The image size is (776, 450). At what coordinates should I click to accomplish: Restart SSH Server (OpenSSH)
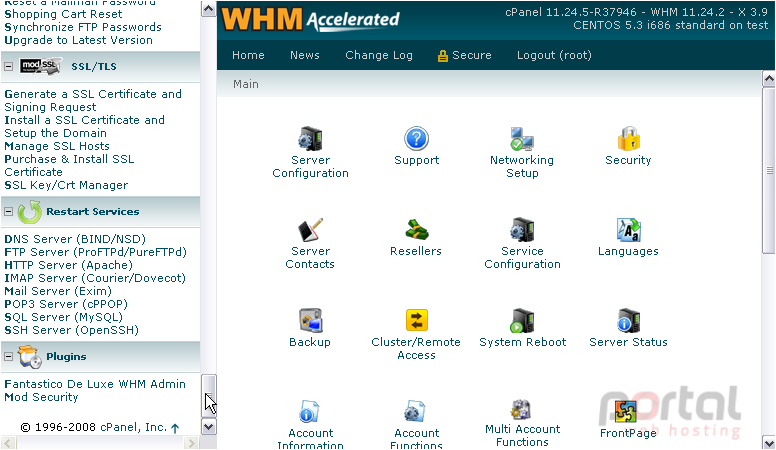pyautogui.click(x=71, y=330)
